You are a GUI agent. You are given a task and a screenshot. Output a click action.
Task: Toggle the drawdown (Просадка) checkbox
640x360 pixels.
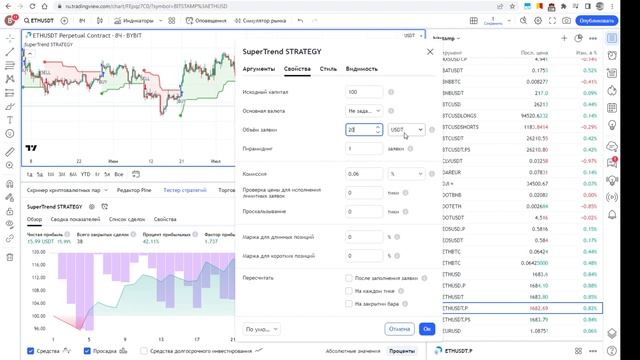pyautogui.click(x=87, y=351)
